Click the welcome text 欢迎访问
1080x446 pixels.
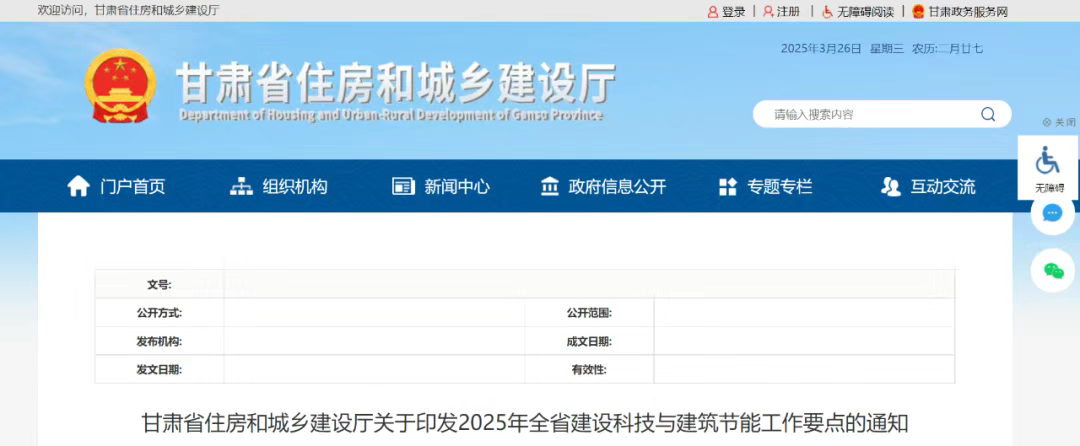pyautogui.click(x=62, y=10)
